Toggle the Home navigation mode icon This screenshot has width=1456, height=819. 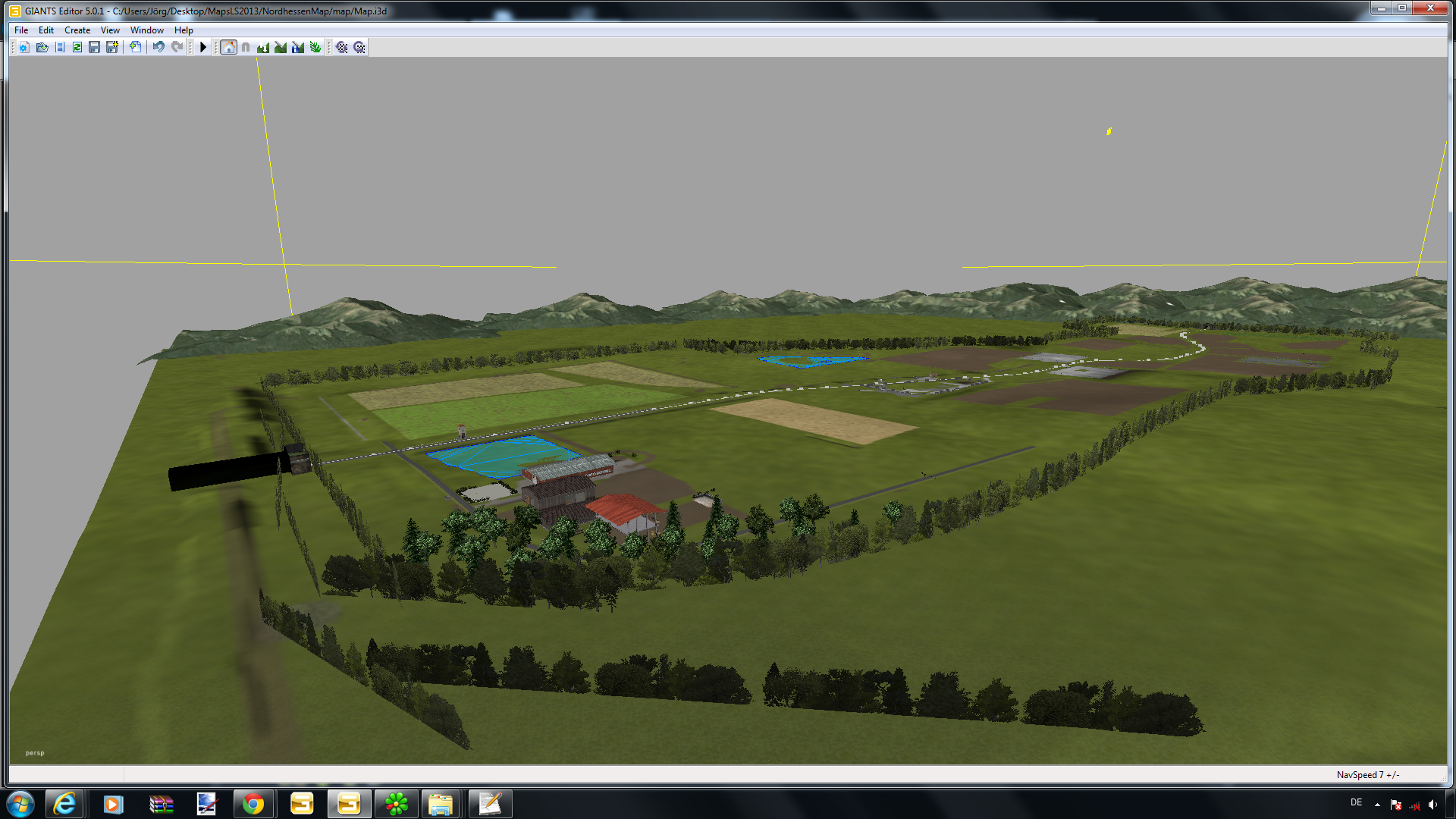click(228, 47)
